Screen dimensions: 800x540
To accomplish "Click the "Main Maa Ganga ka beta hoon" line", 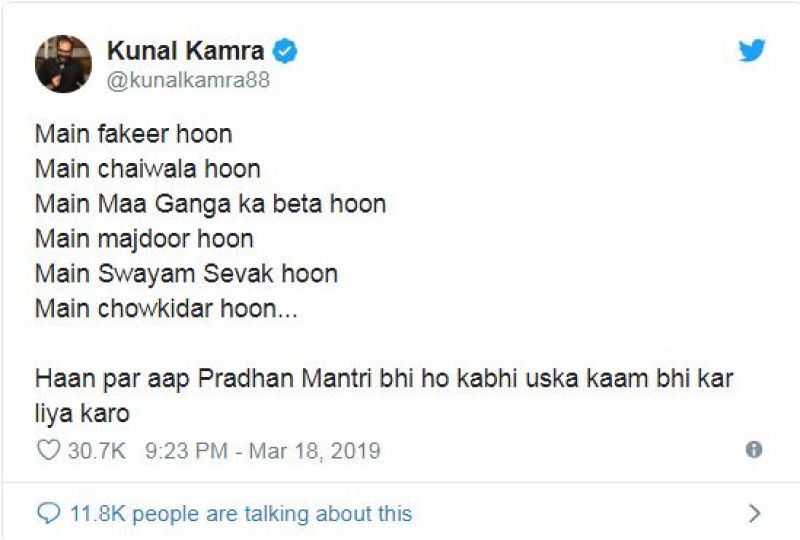I will point(210,204).
